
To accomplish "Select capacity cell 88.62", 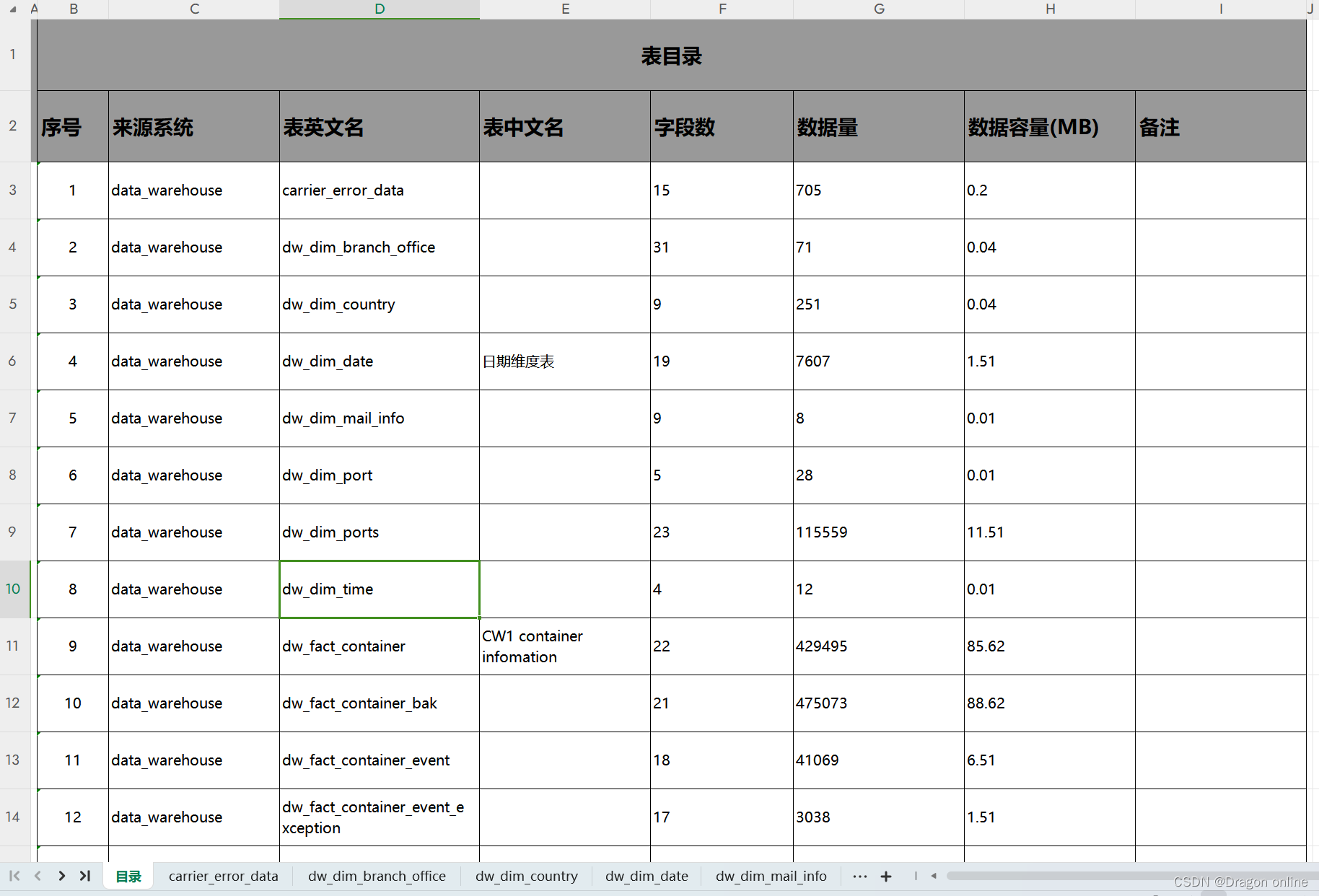I will click(1050, 703).
